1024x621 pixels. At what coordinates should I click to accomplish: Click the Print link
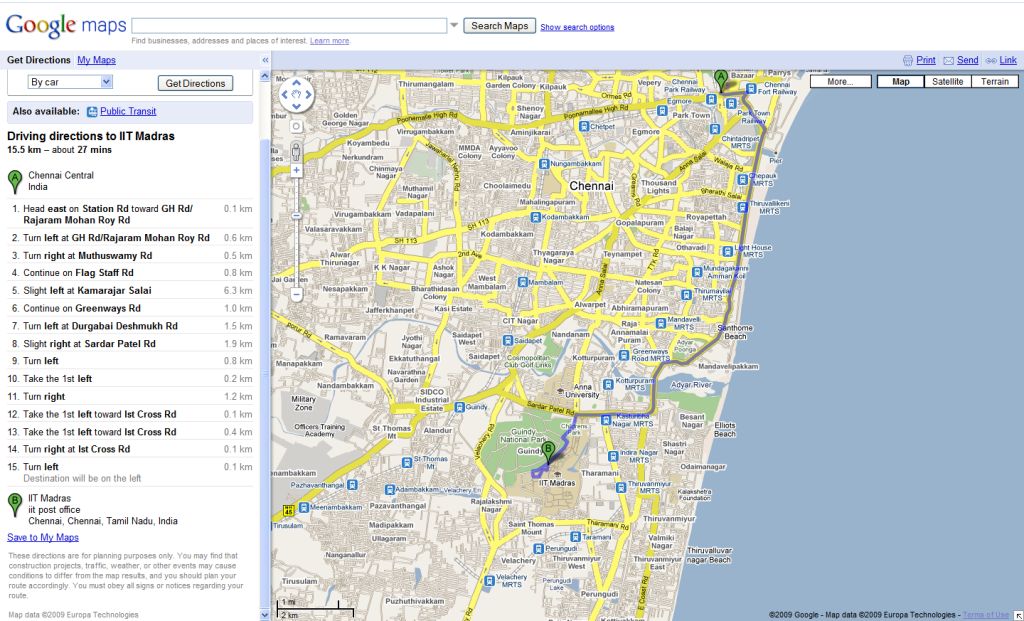point(926,60)
